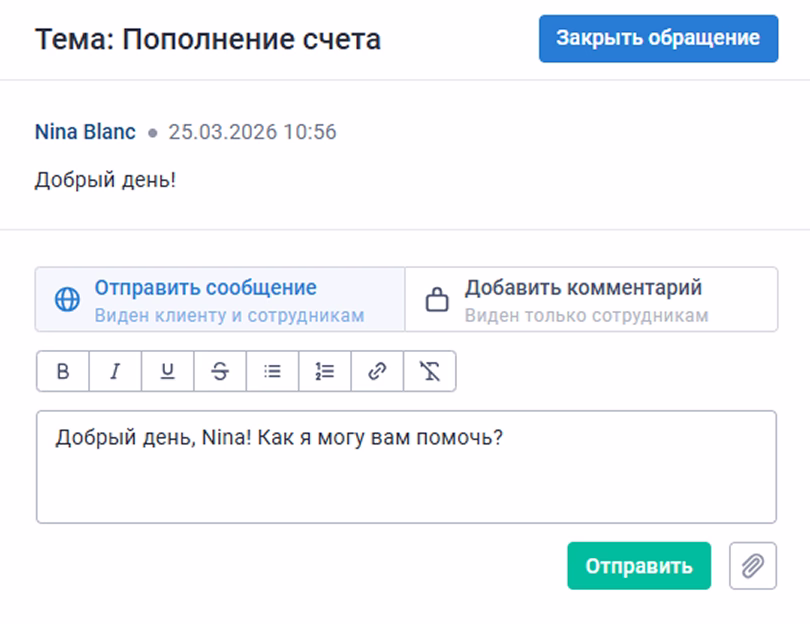Click the lock icon for internal comment
Viewport: 810px width, 624px height.
coord(437,300)
